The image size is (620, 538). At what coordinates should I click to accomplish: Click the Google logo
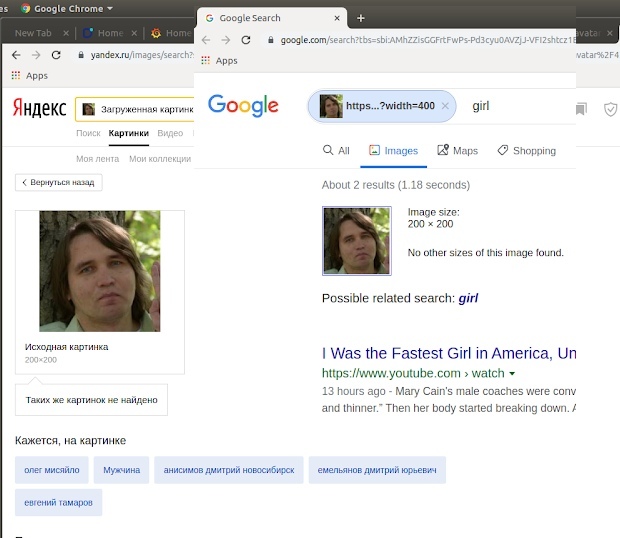point(243,106)
